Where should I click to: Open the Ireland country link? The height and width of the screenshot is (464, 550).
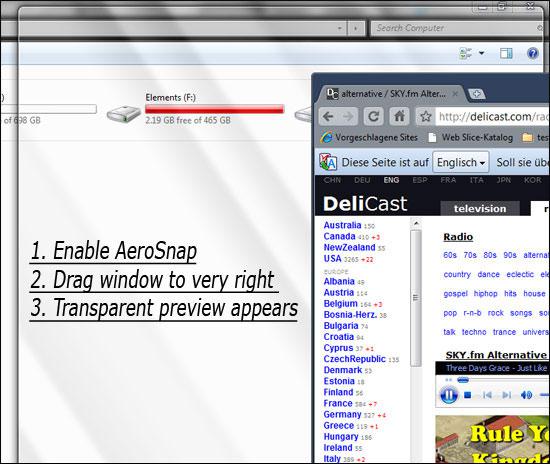(338, 448)
